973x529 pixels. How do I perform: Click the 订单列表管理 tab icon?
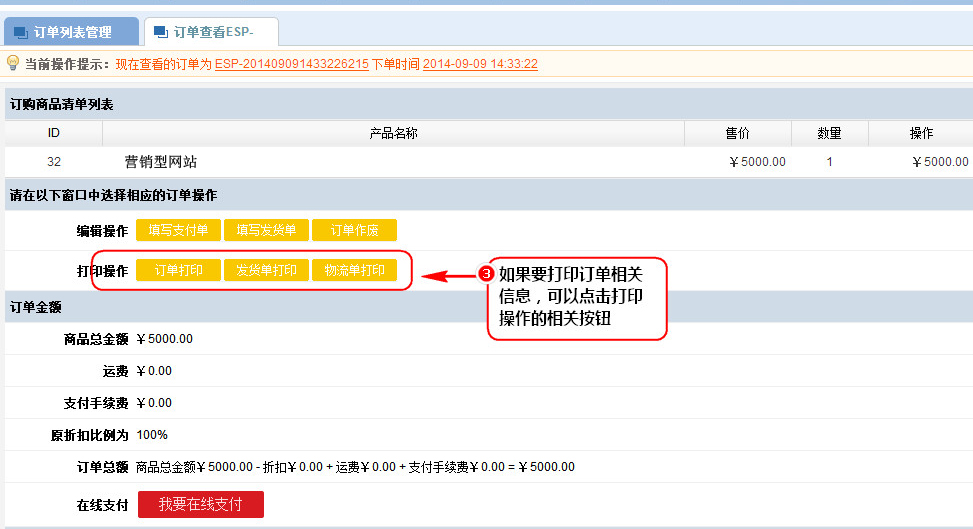tap(21, 33)
